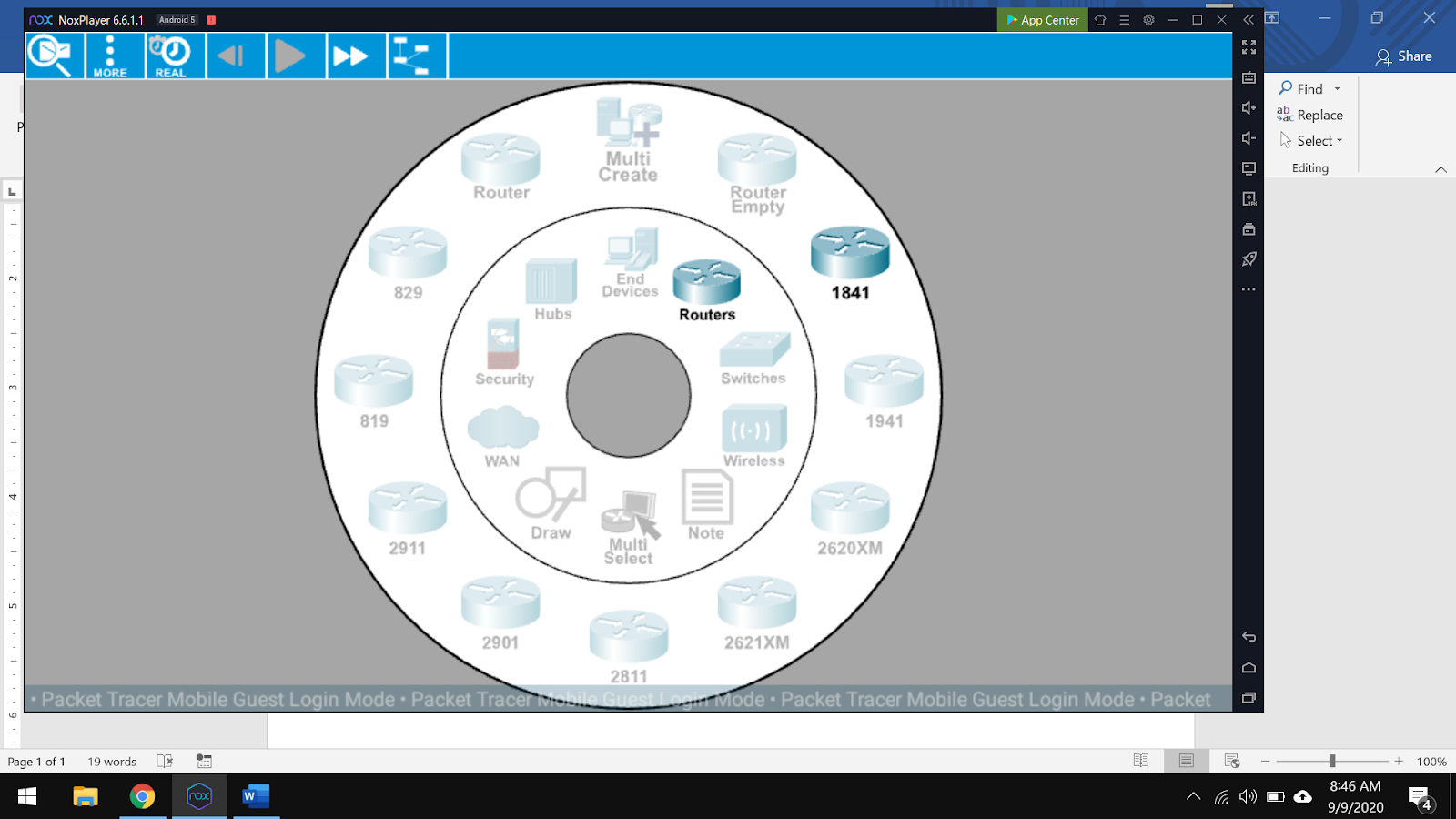Decrease Nox volume

point(1249,138)
